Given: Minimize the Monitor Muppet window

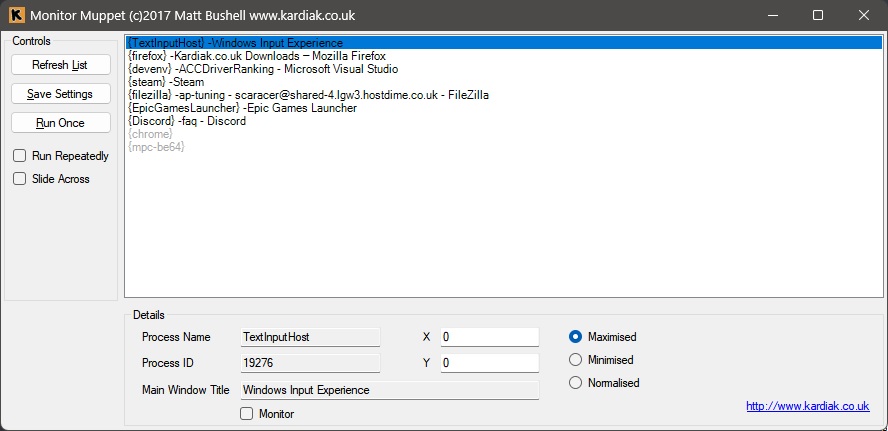Looking at the screenshot, I should (x=772, y=15).
